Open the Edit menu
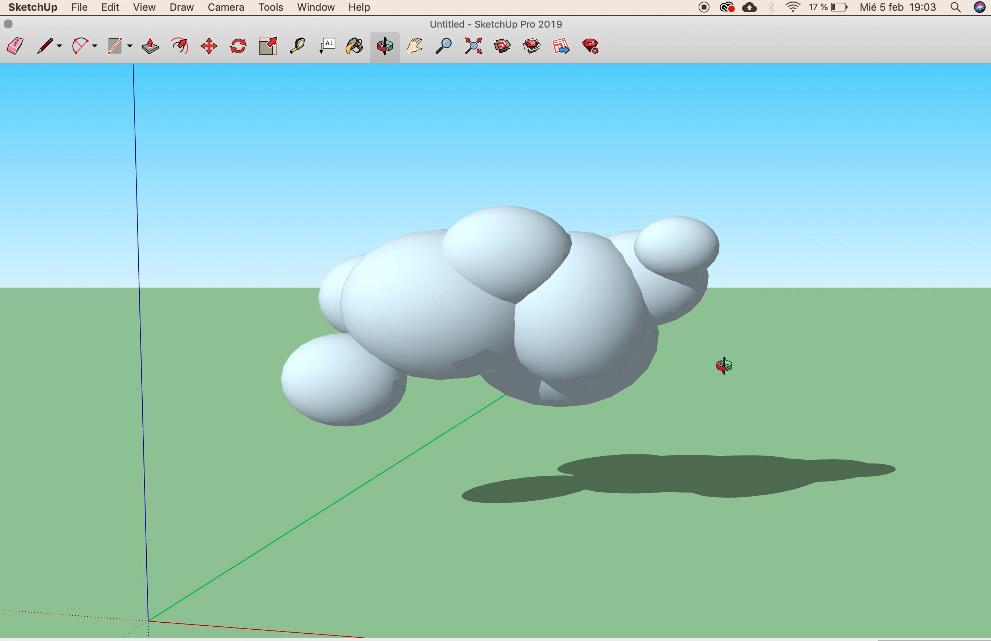991x641 pixels. [110, 8]
